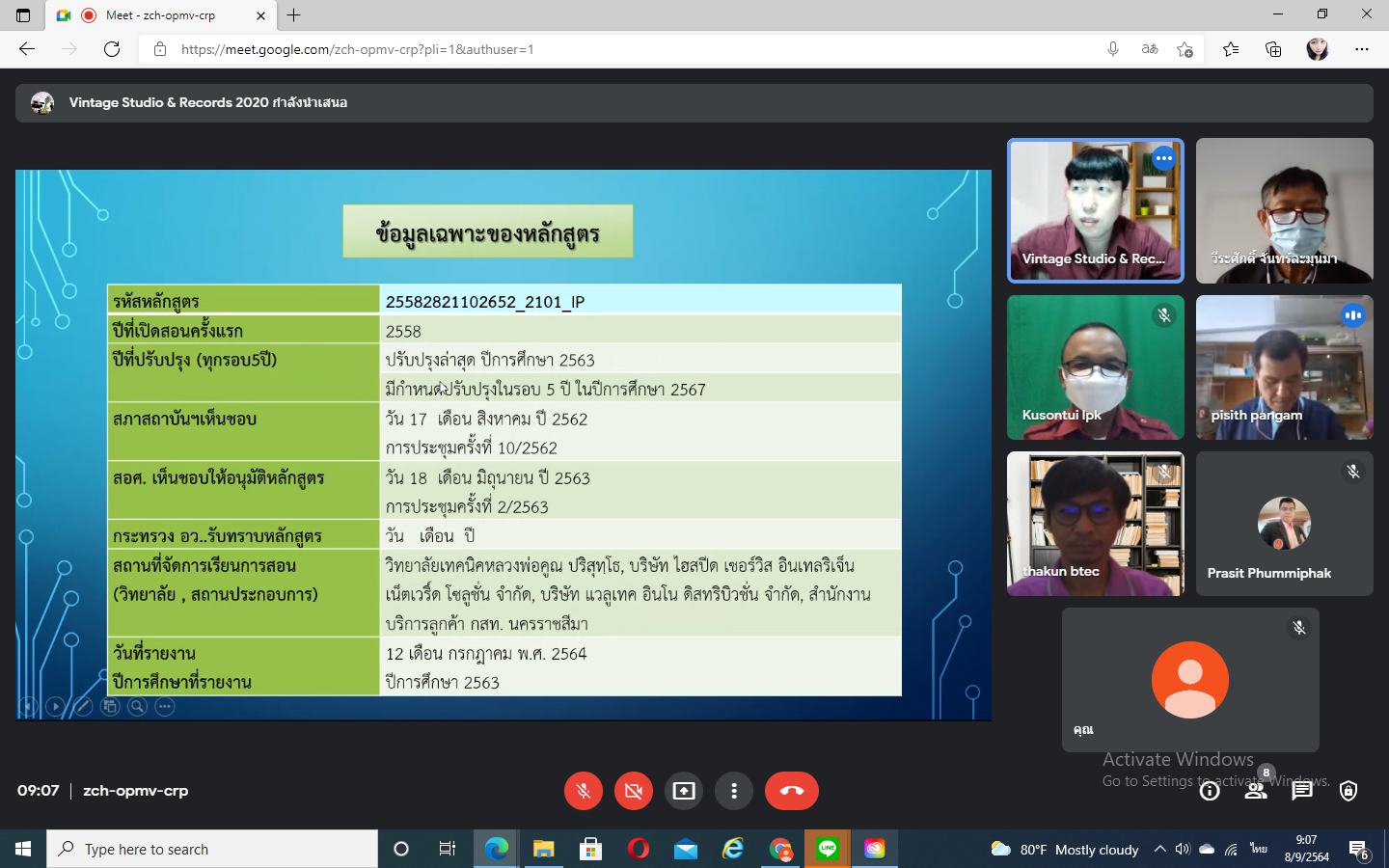Refresh the current page
This screenshot has height=868, width=1389.
112,49
